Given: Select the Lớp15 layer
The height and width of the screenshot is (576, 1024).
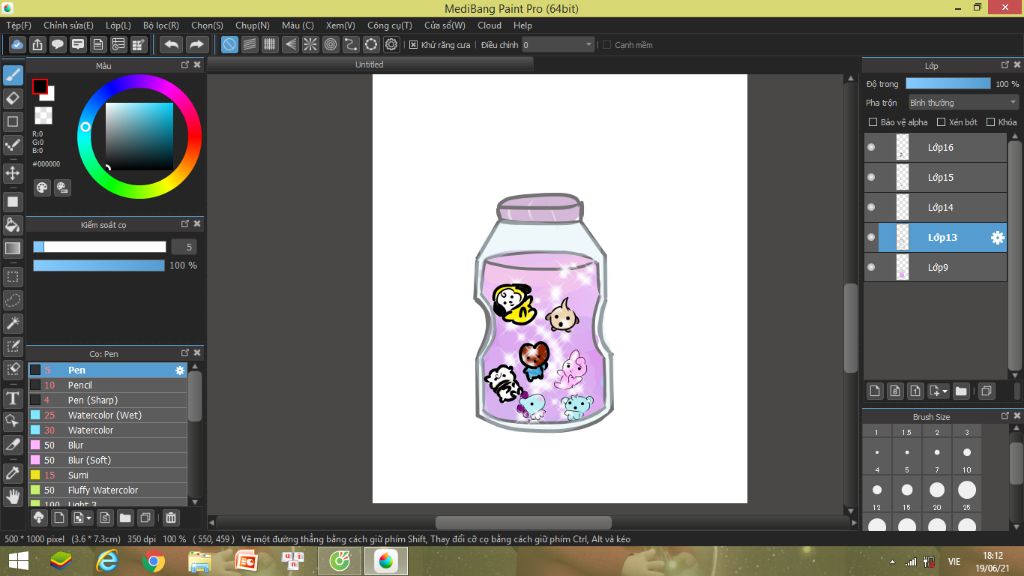Looking at the screenshot, I should 935,178.
